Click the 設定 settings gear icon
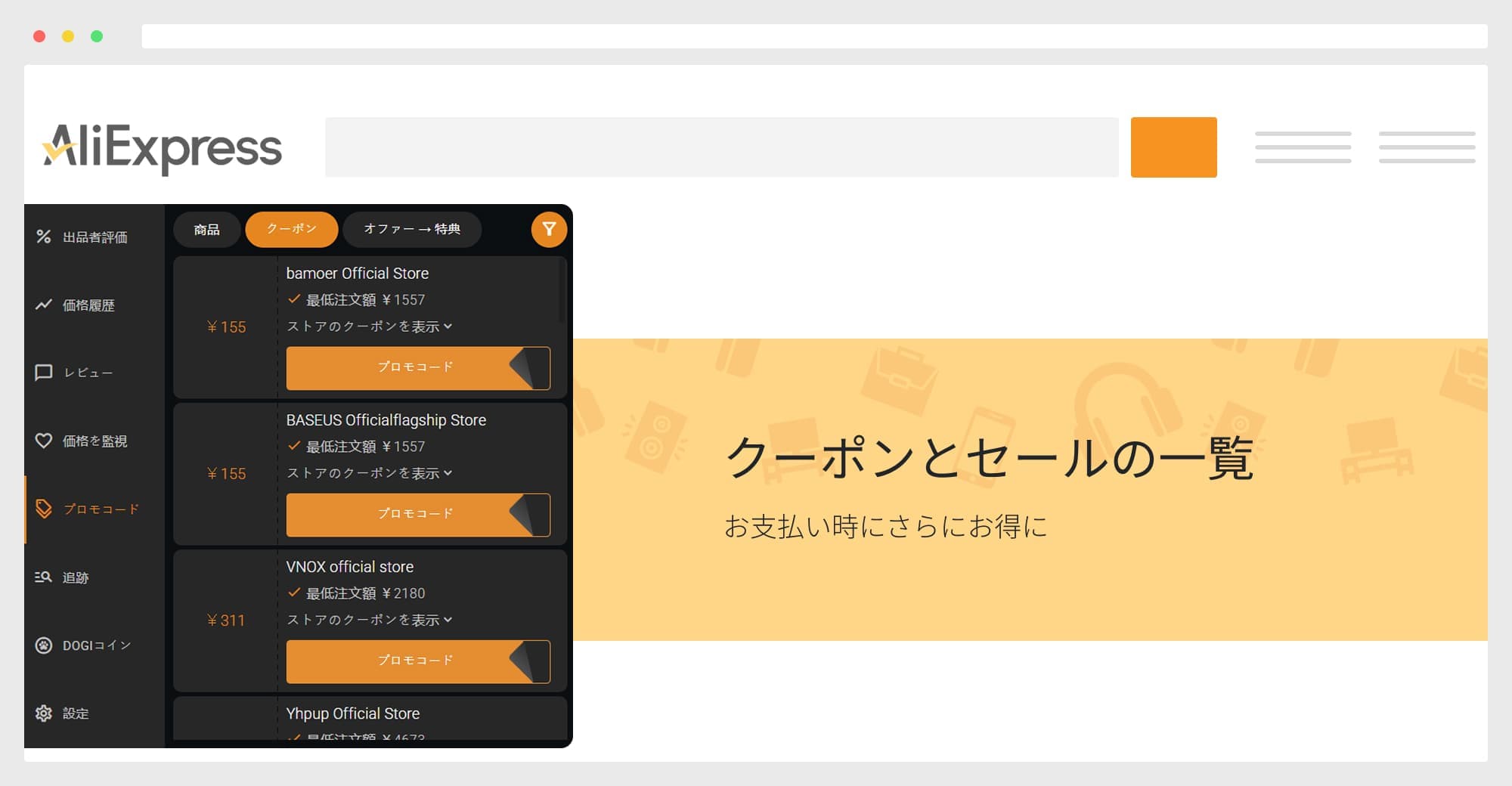This screenshot has height=786, width=1512. click(43, 713)
